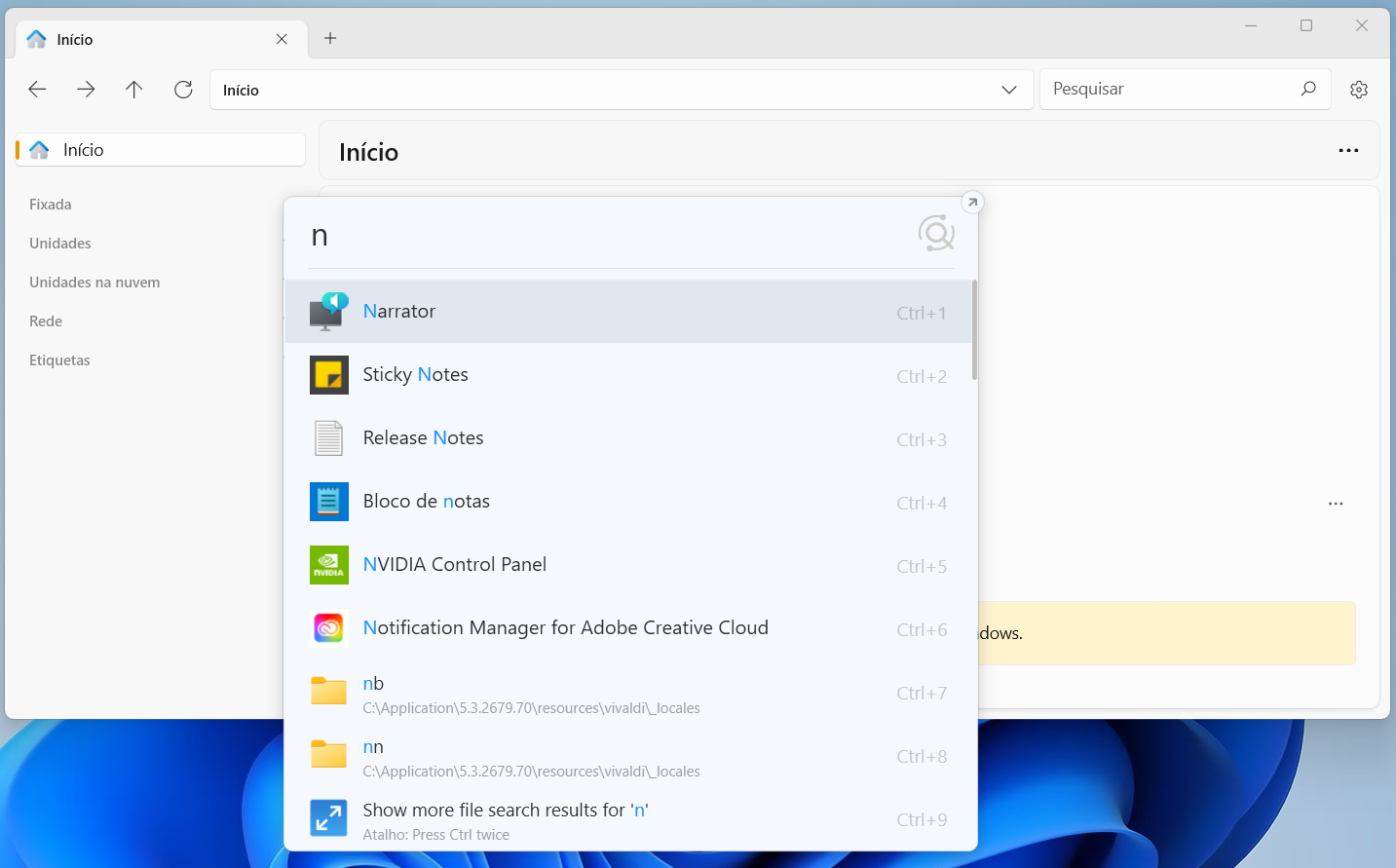Open the three-dot menu beside Início heading
Screen dimensions: 1396x868
point(1348,150)
